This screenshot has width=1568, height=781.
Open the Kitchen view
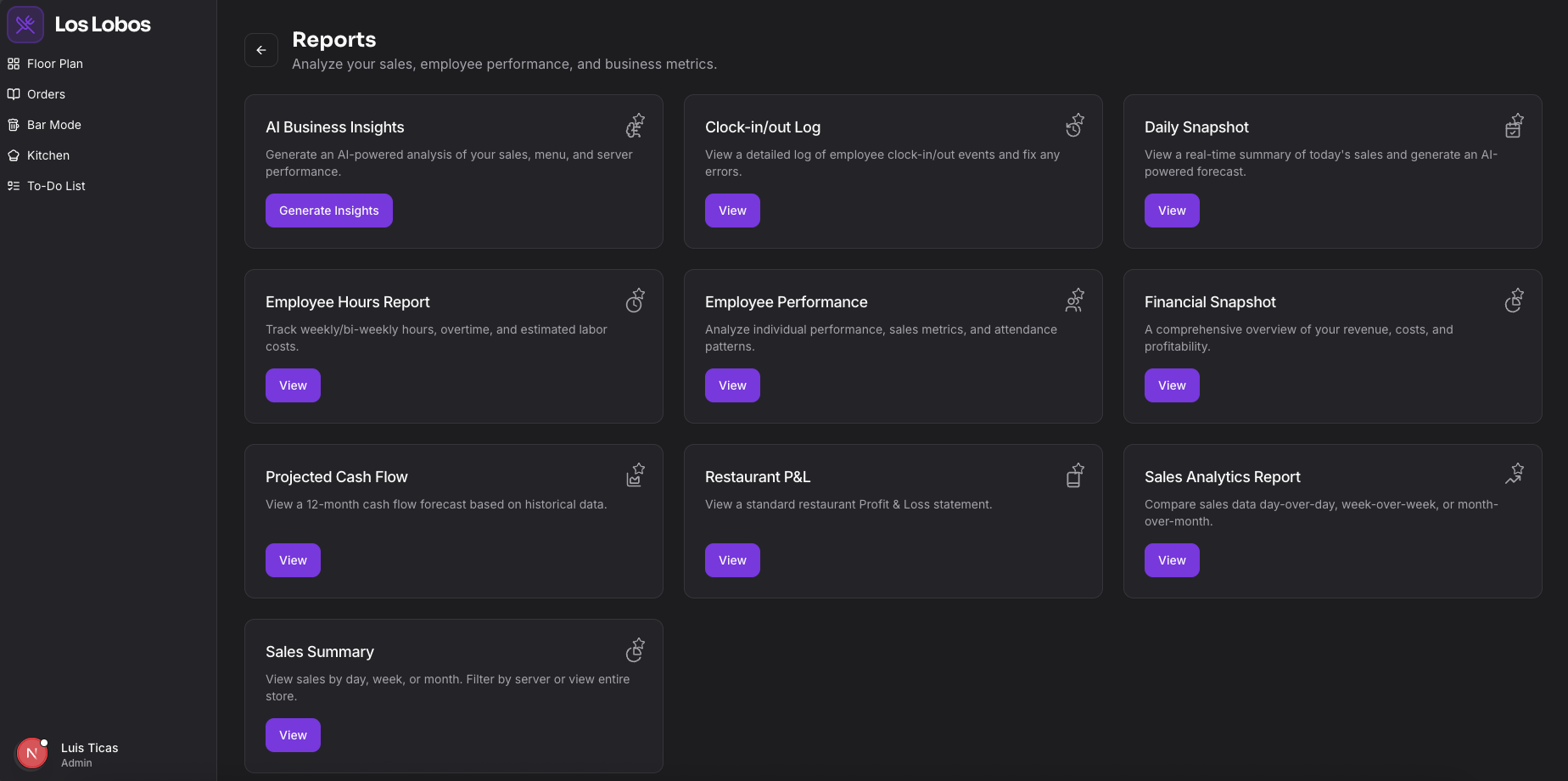[48, 155]
